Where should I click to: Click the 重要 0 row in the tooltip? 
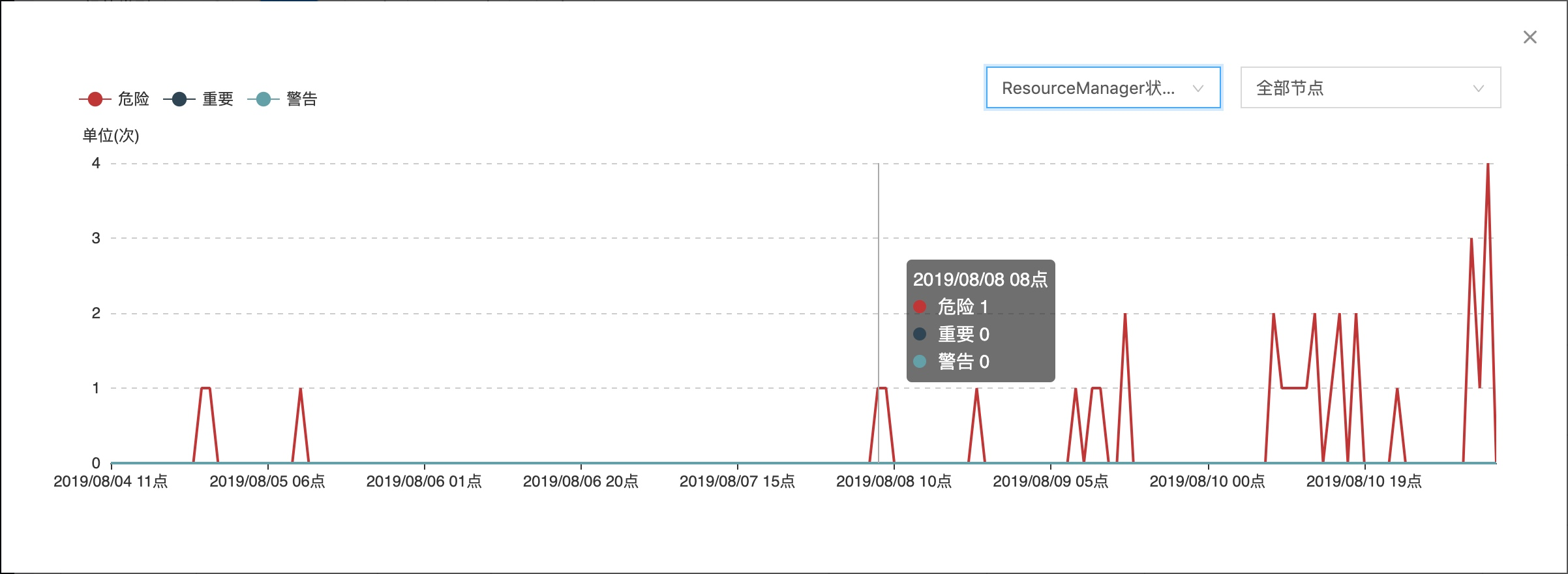[x=952, y=334]
